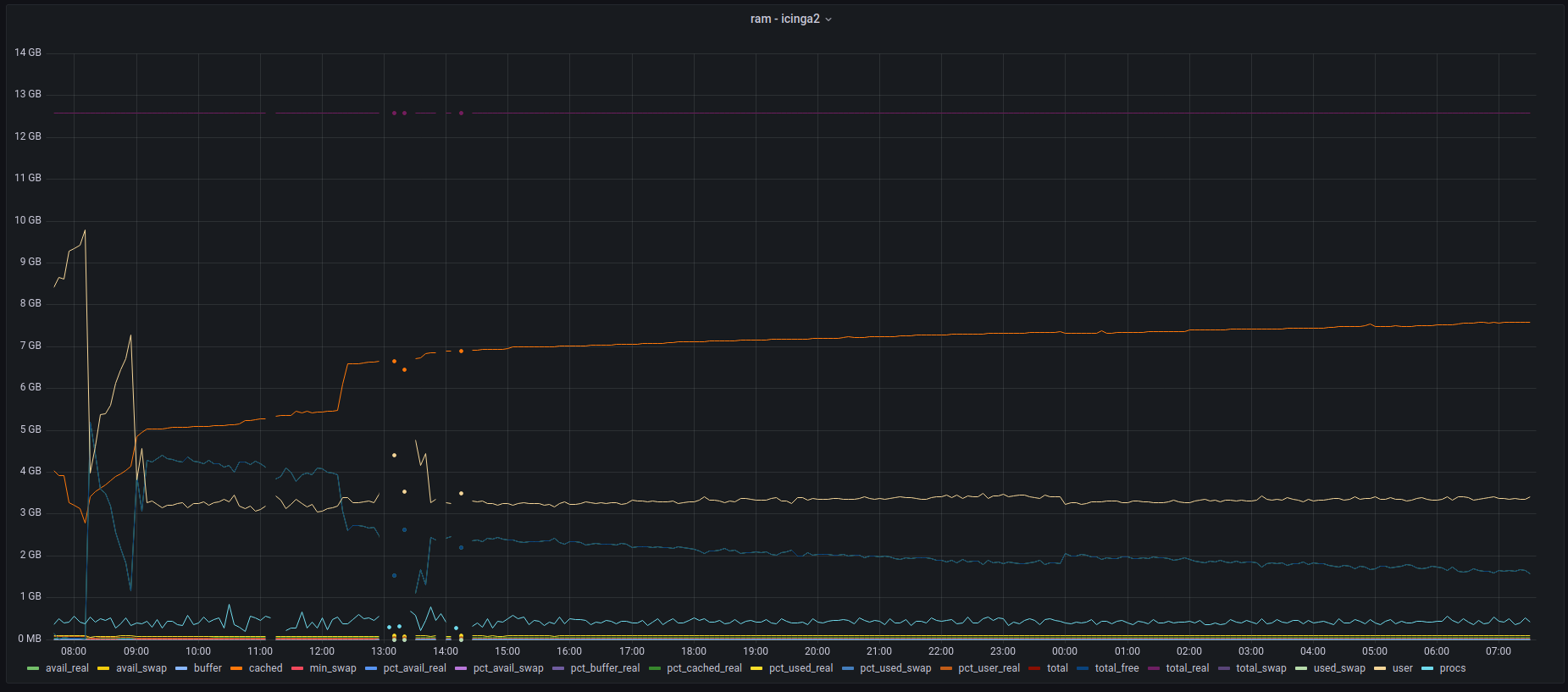
Task: Click the 14:00 time axis label
Action: [446, 651]
